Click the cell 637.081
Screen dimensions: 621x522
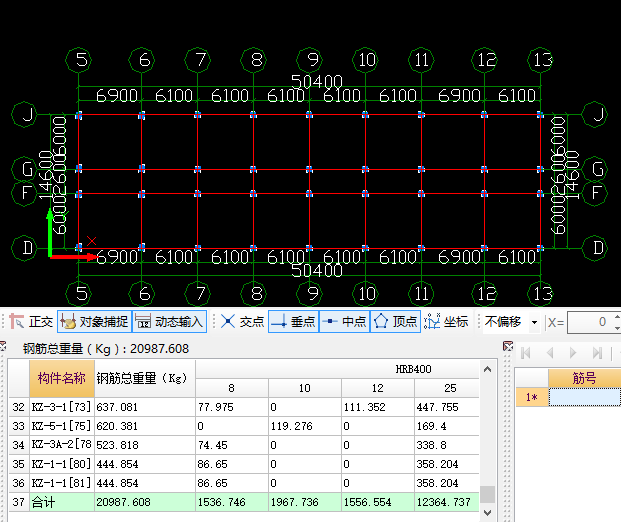(x=145, y=407)
